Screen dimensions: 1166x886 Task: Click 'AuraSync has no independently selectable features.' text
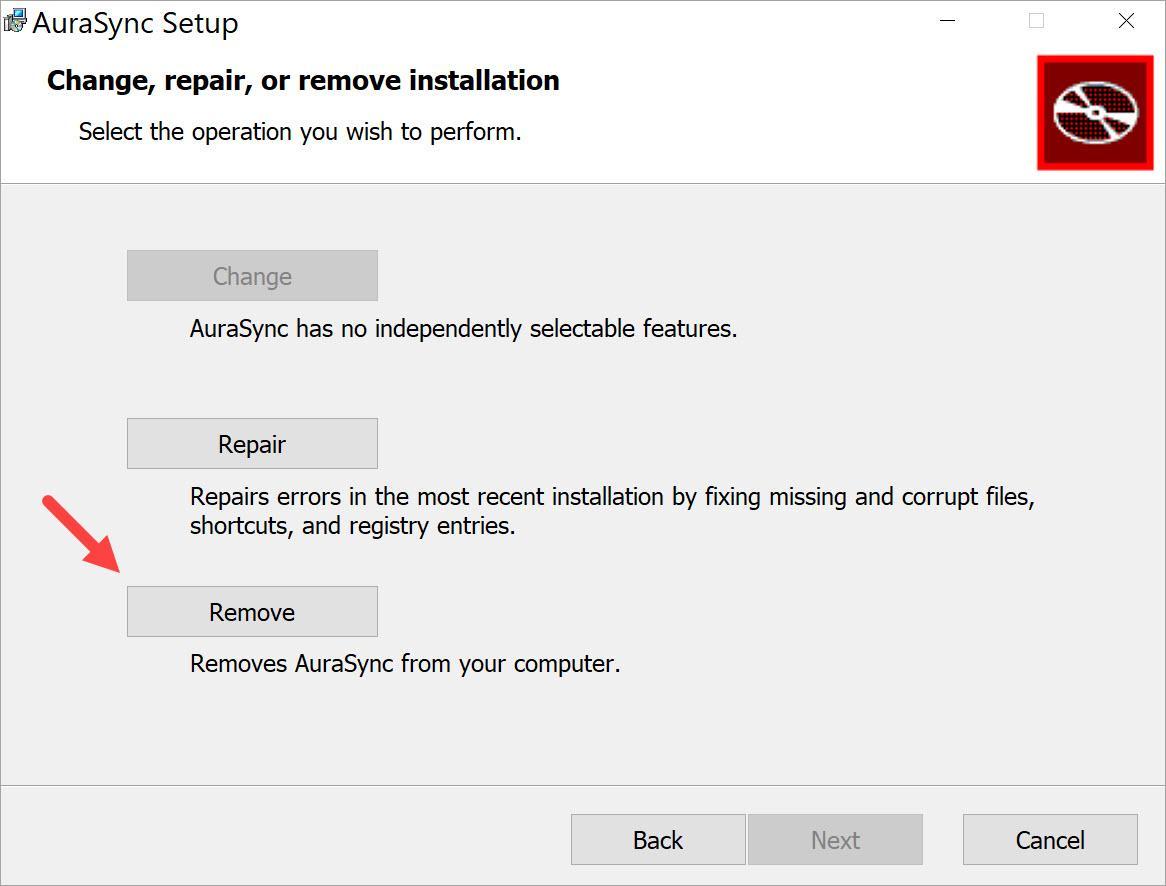pyautogui.click(x=463, y=329)
